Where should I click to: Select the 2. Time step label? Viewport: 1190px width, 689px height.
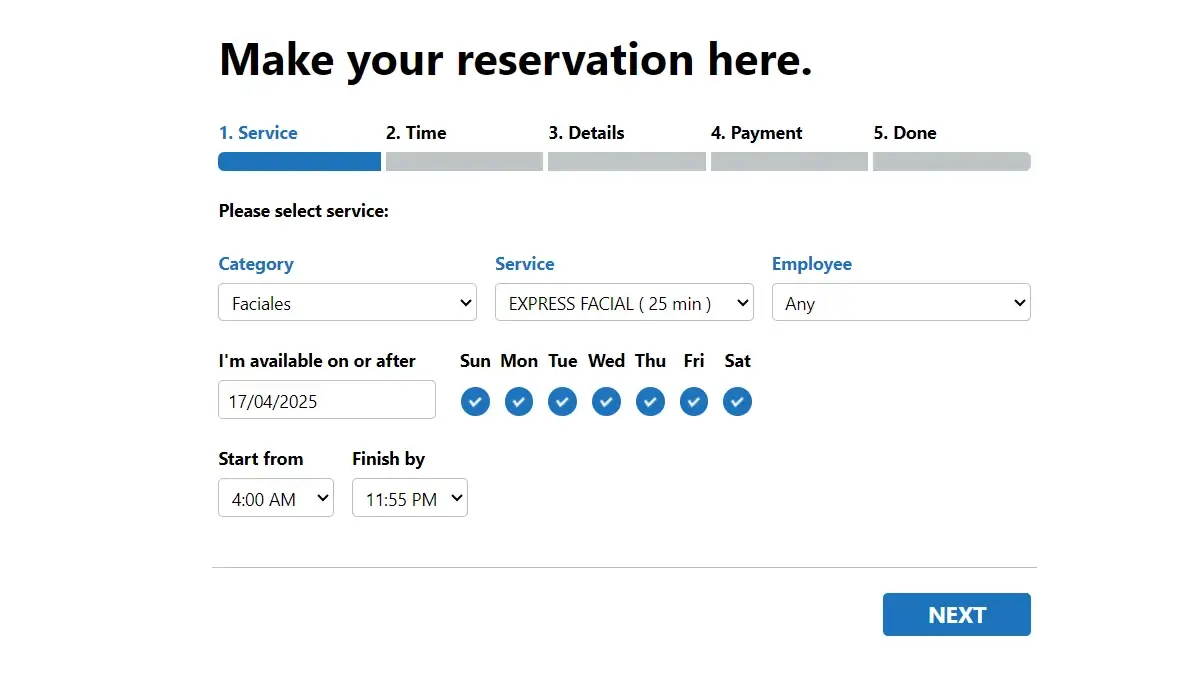(416, 133)
